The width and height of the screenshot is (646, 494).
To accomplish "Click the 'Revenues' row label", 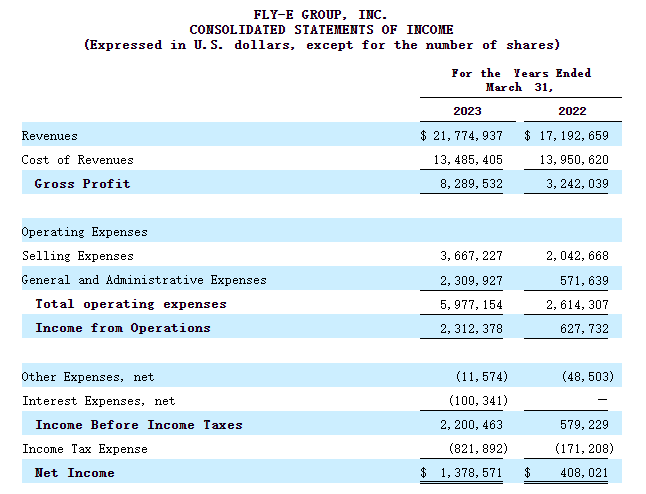I will coord(49,136).
